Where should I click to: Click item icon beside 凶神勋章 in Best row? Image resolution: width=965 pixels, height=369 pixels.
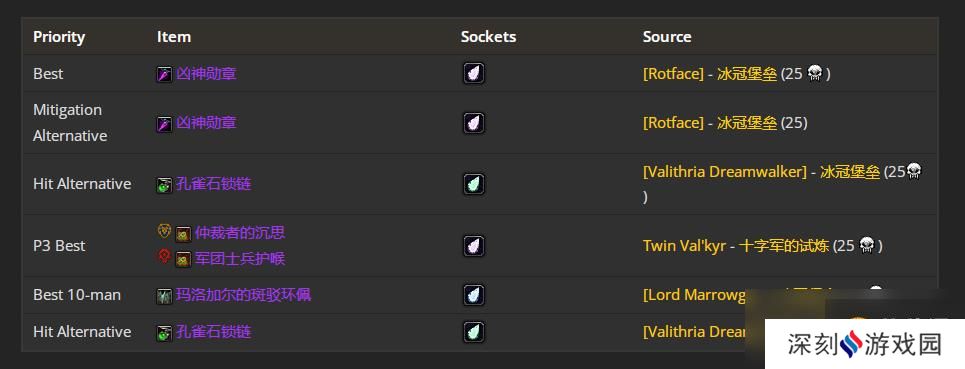coord(164,74)
